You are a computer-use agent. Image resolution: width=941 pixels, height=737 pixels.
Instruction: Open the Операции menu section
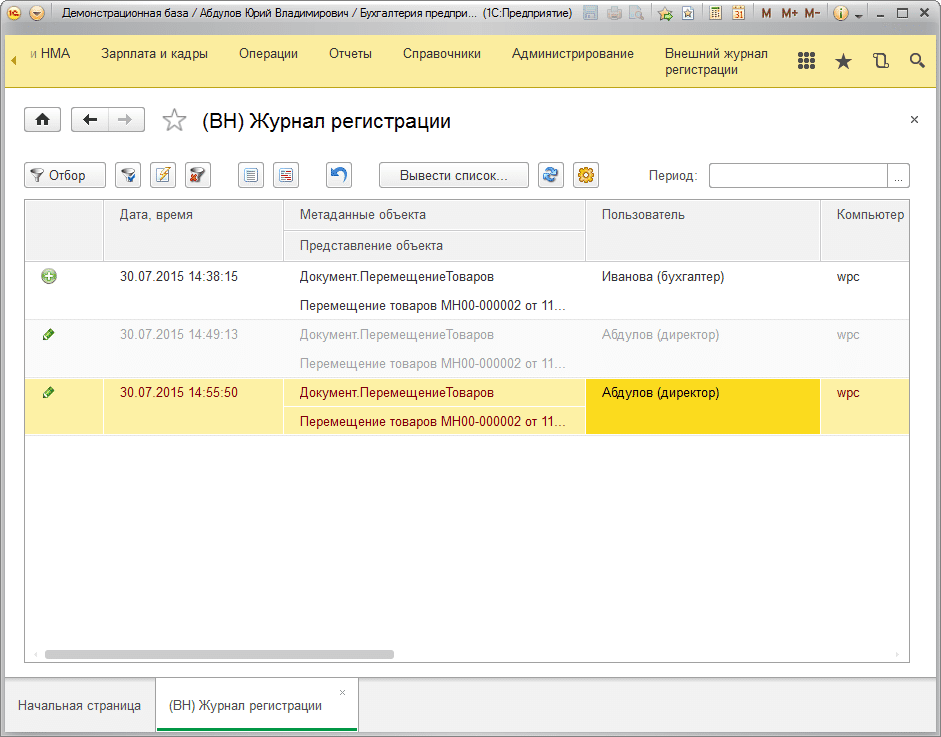tap(268, 54)
